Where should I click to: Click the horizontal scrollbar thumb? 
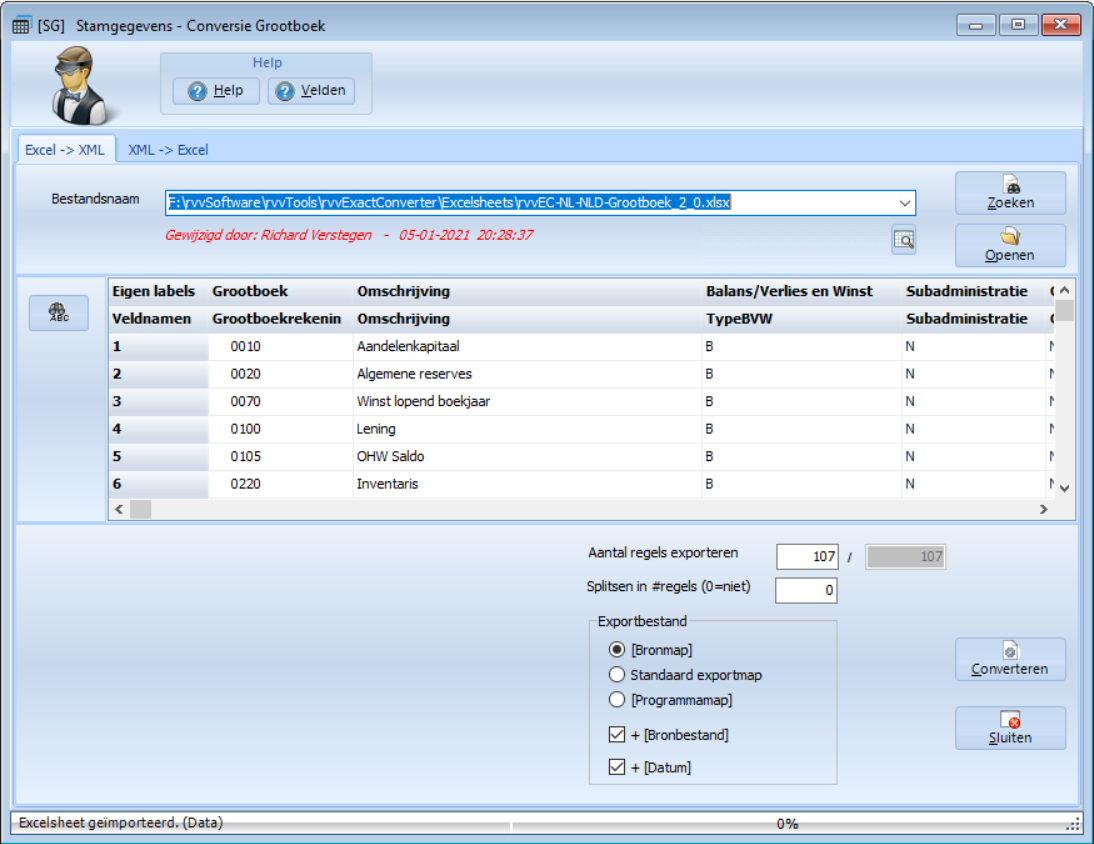pos(140,509)
